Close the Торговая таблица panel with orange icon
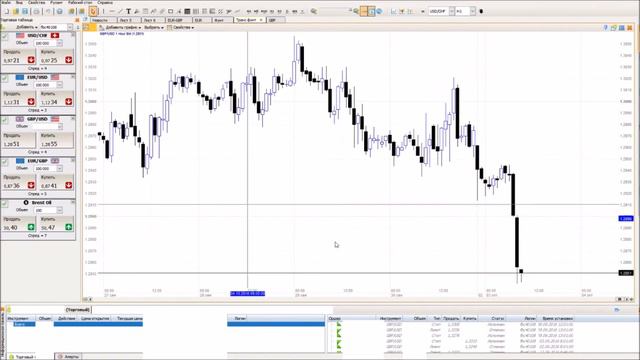Screen dimensions: 640x360 pos(77,20)
